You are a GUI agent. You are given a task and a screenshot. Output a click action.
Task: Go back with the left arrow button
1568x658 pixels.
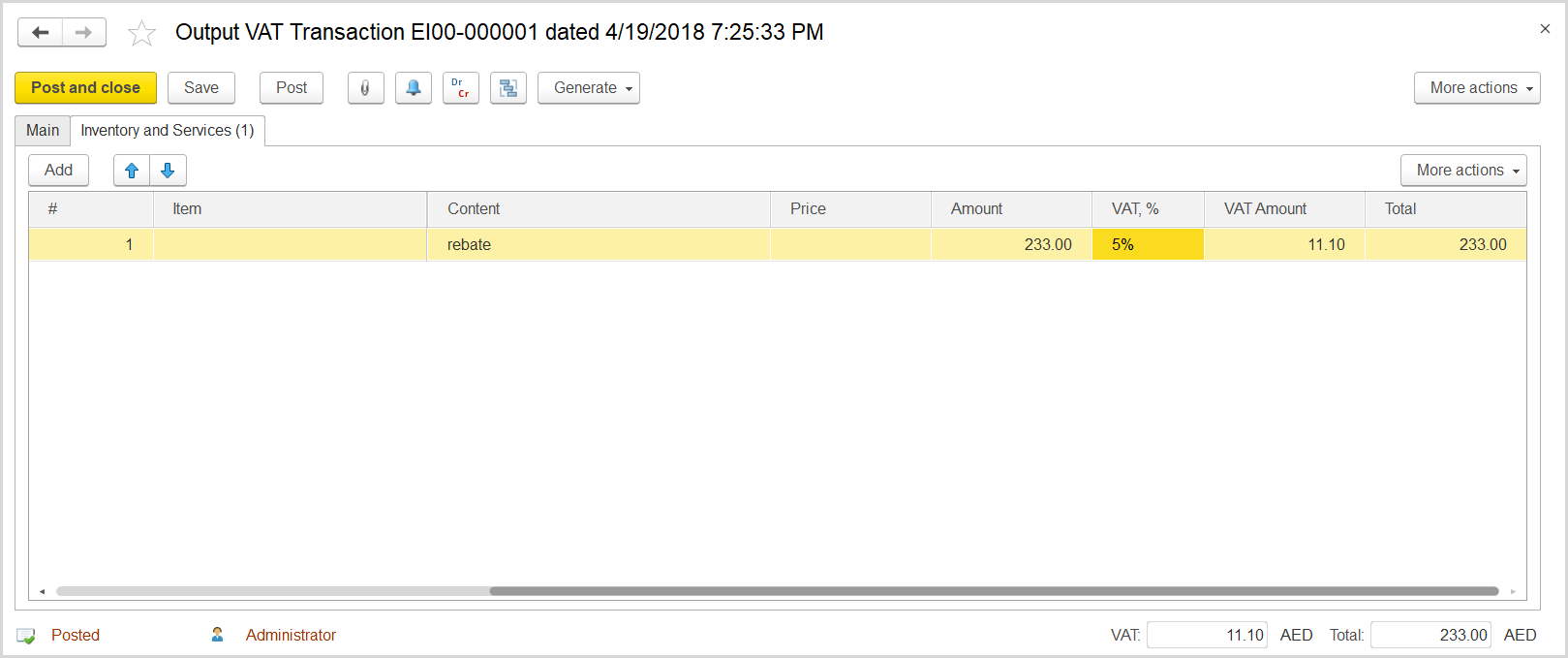[x=41, y=32]
